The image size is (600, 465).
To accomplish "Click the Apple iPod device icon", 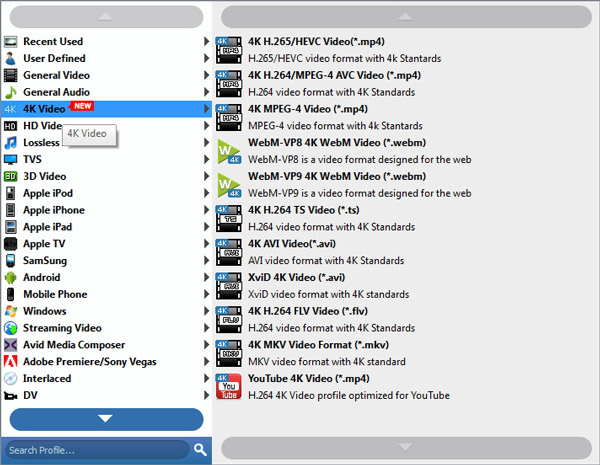I will click(10, 193).
